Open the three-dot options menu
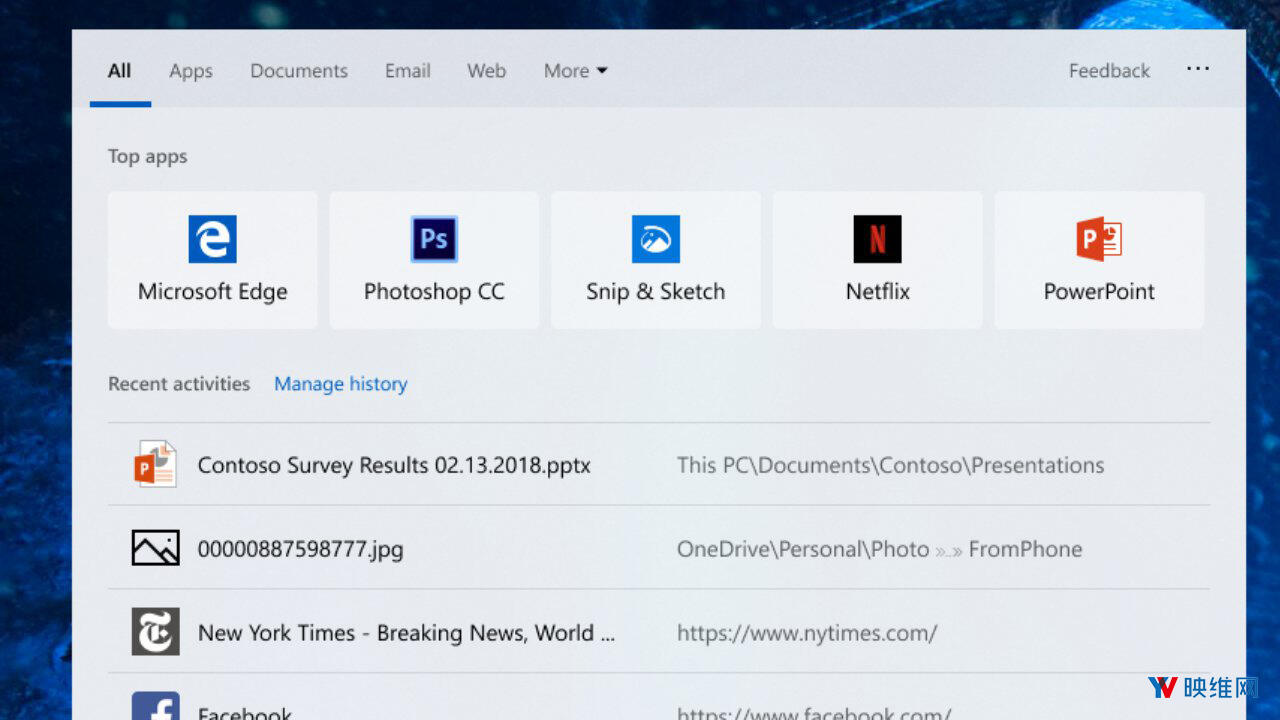The height and width of the screenshot is (720, 1280). click(1197, 69)
